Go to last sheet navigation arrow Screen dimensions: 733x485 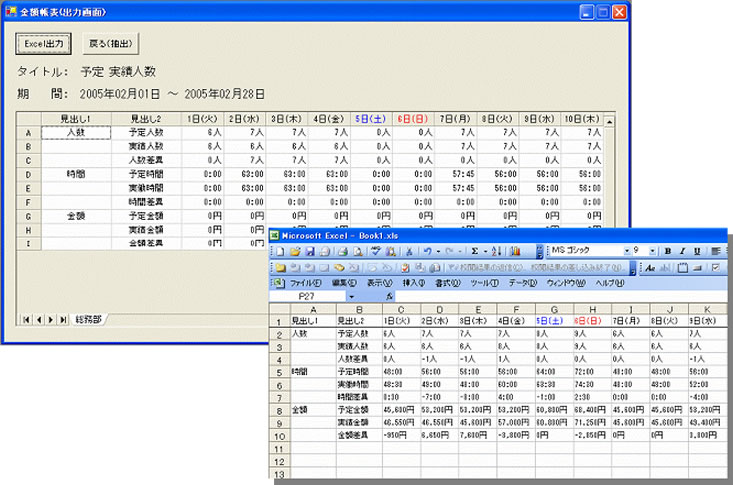[x=63, y=320]
